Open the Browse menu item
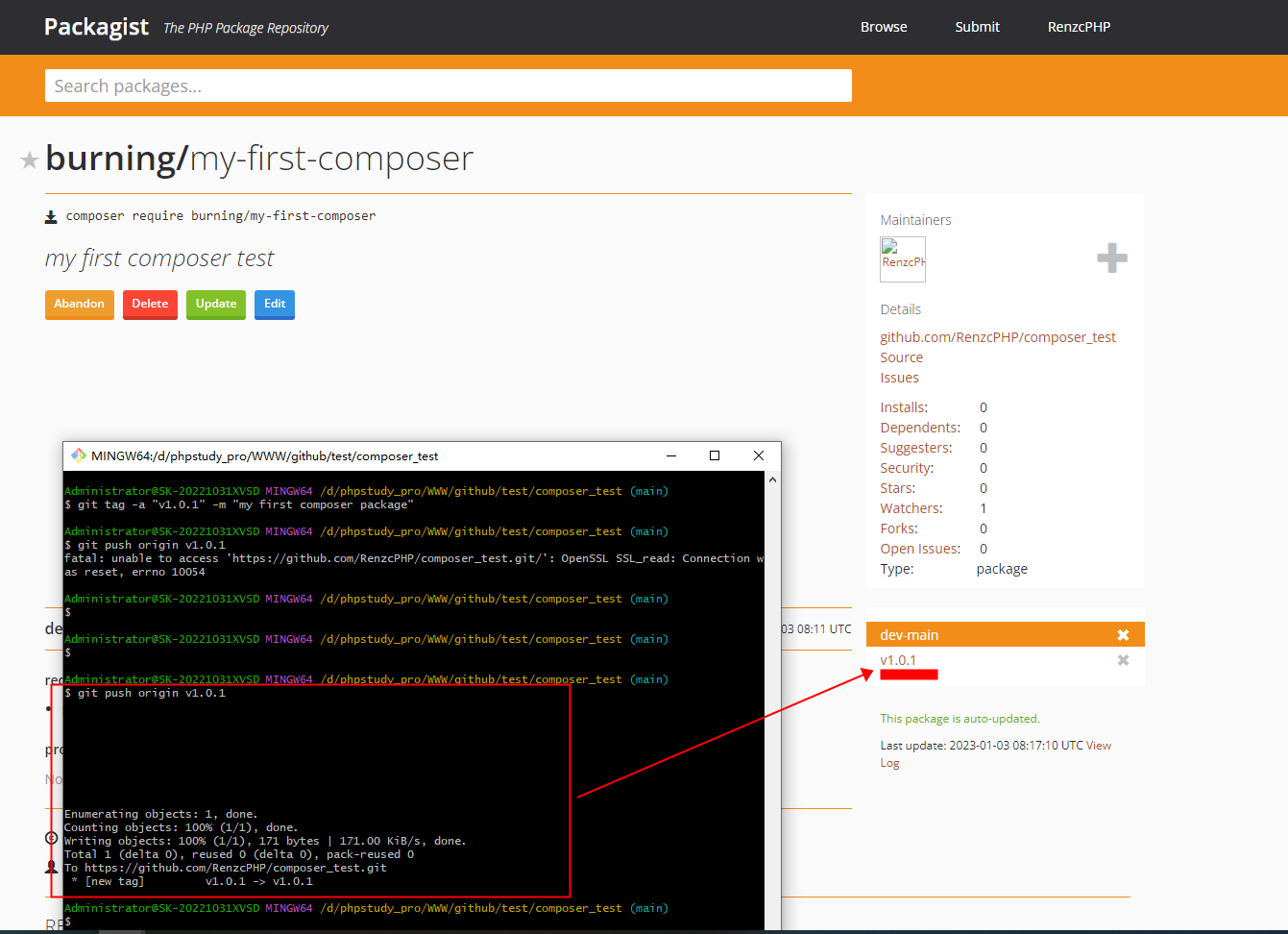 (884, 27)
